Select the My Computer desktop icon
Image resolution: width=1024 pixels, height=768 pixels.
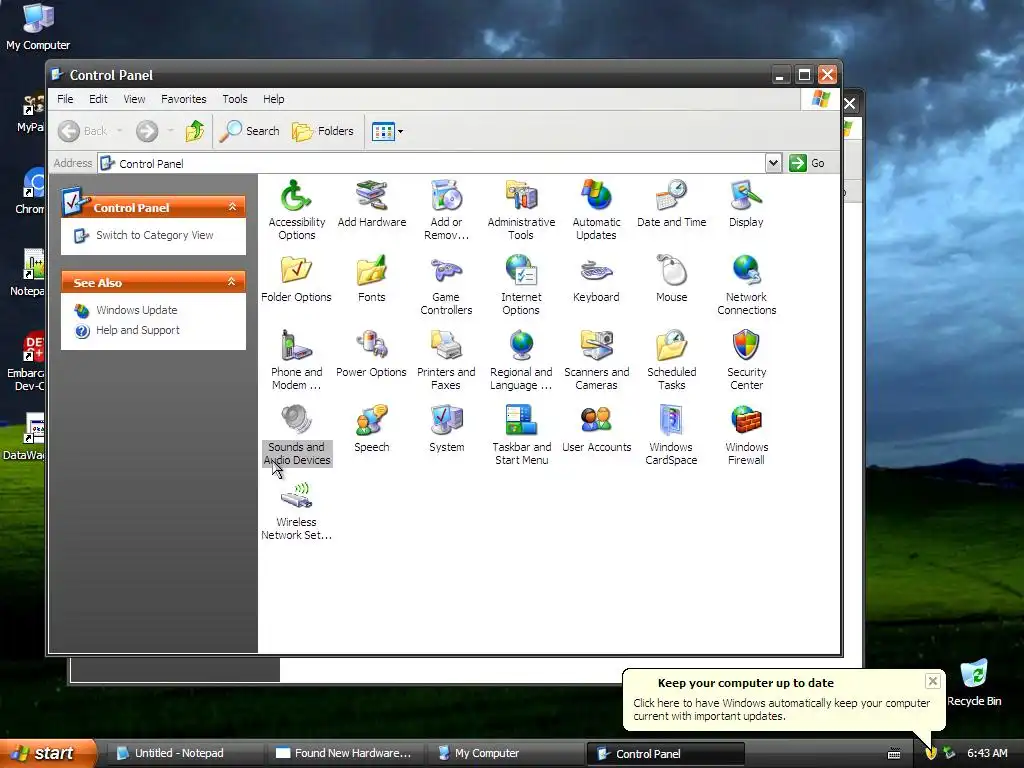(x=38, y=27)
